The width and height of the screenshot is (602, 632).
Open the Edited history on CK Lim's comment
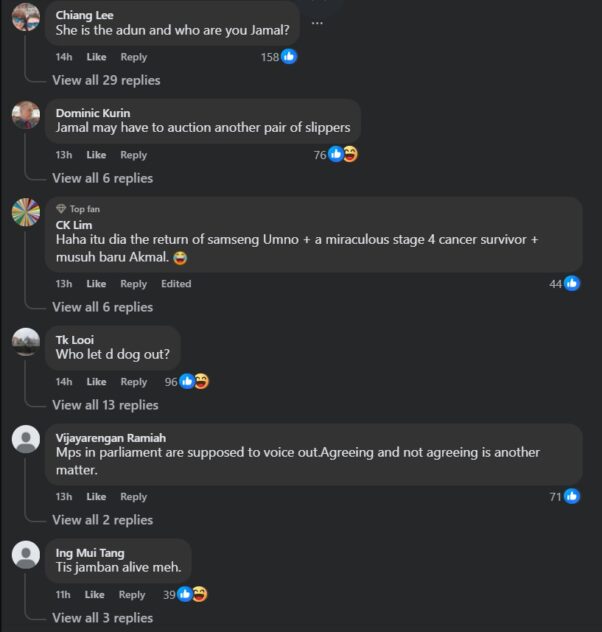176,284
